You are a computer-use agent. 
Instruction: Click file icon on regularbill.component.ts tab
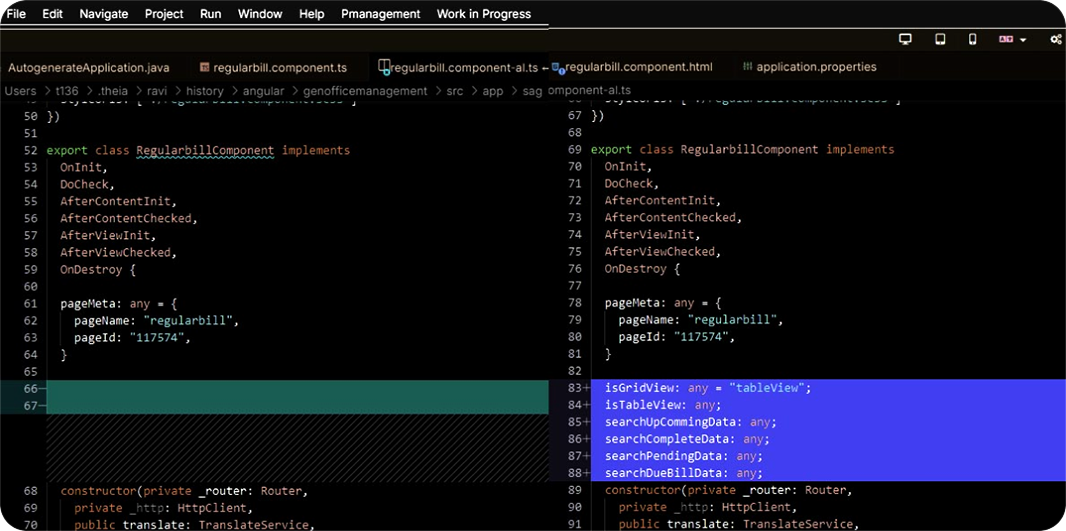[204, 68]
